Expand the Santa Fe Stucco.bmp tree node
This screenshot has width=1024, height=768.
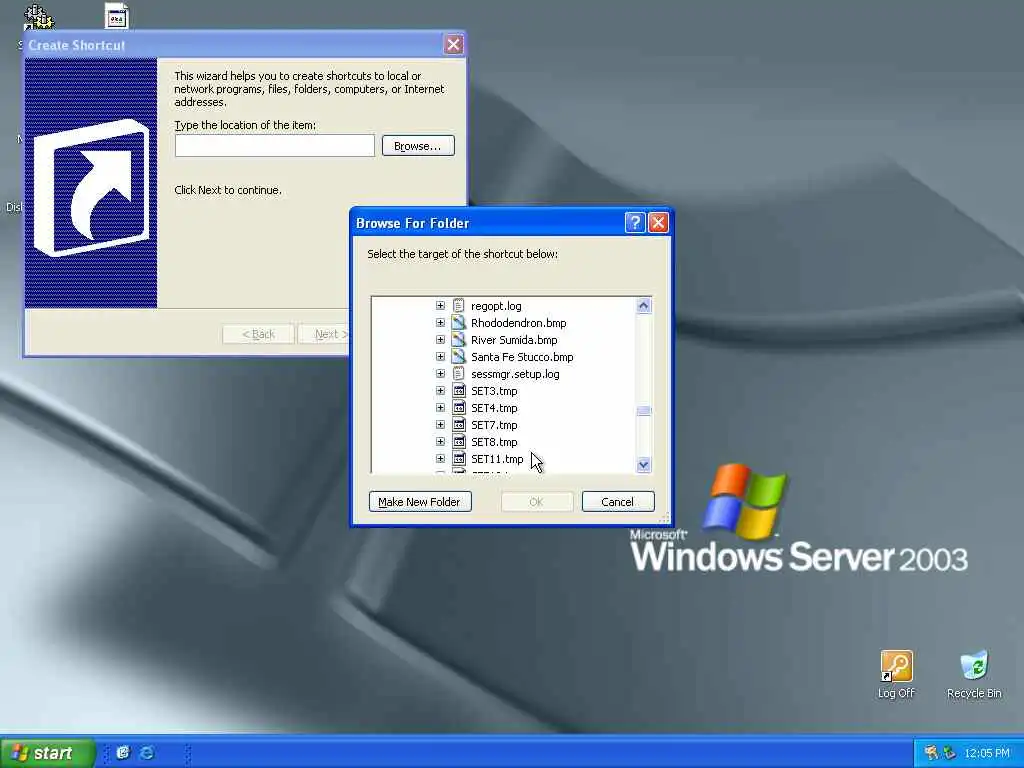[440, 357]
